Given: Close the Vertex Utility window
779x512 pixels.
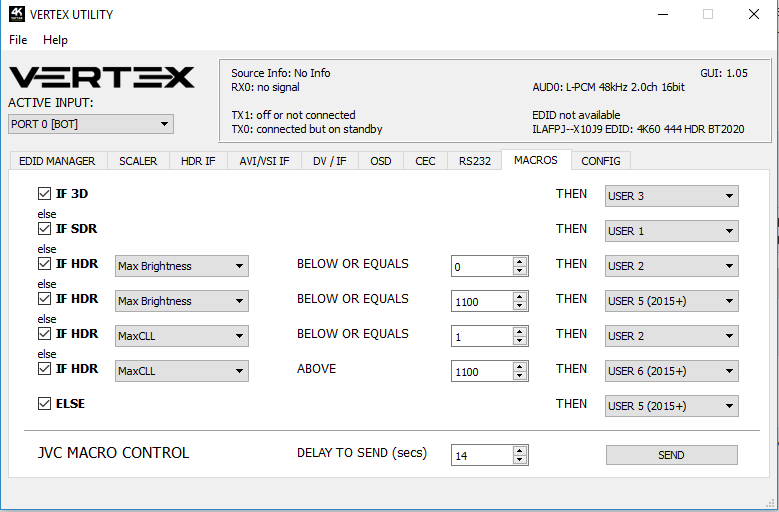Looking at the screenshot, I should pyautogui.click(x=754, y=14).
